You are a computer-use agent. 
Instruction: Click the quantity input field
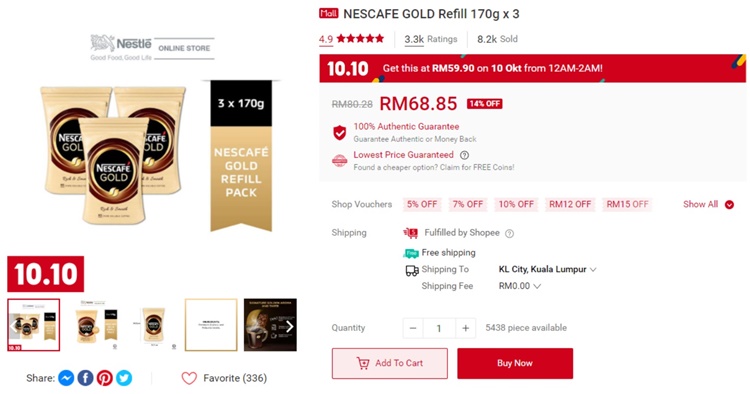[439, 328]
